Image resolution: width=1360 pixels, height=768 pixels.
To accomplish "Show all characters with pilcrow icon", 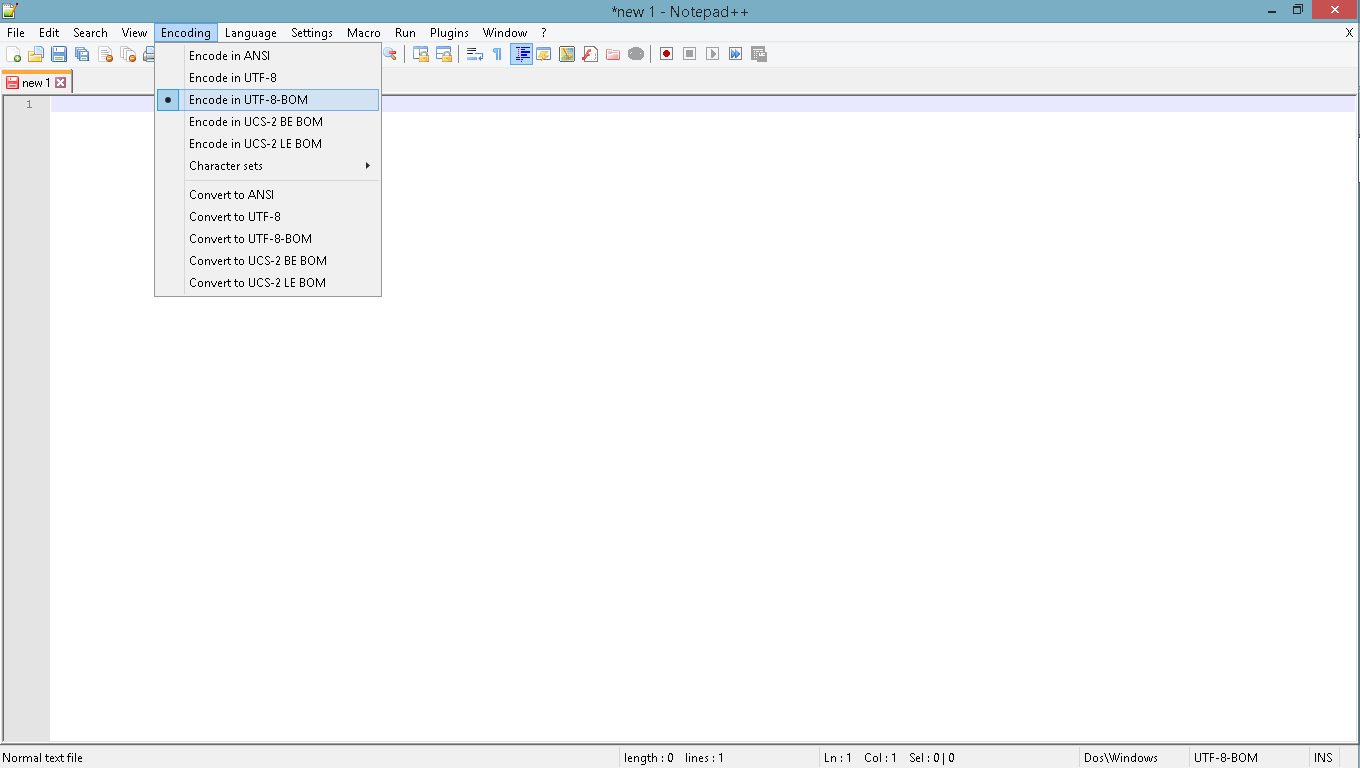I will click(x=497, y=54).
